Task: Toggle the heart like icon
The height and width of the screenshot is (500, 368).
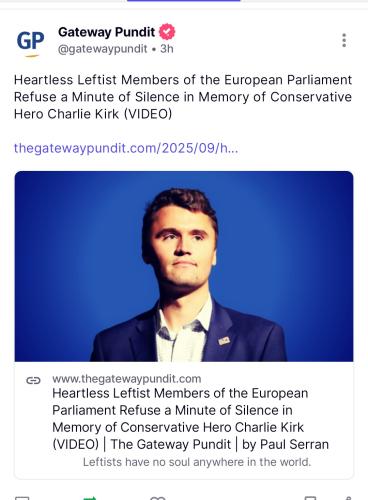Action: 158,498
